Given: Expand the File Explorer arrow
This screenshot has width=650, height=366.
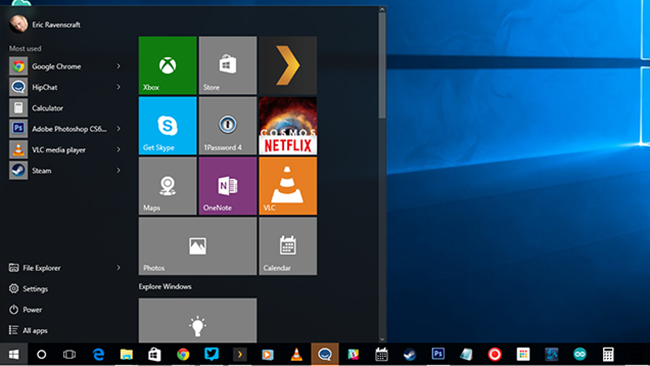Looking at the screenshot, I should coord(119,268).
